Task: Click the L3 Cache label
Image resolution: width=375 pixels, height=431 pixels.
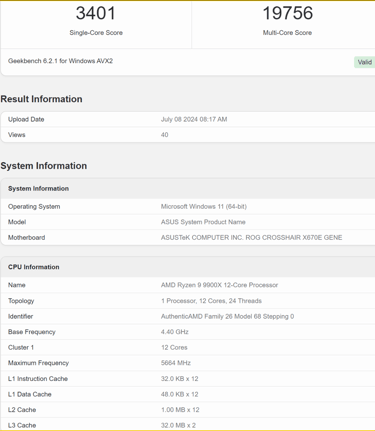Action: tap(22, 425)
